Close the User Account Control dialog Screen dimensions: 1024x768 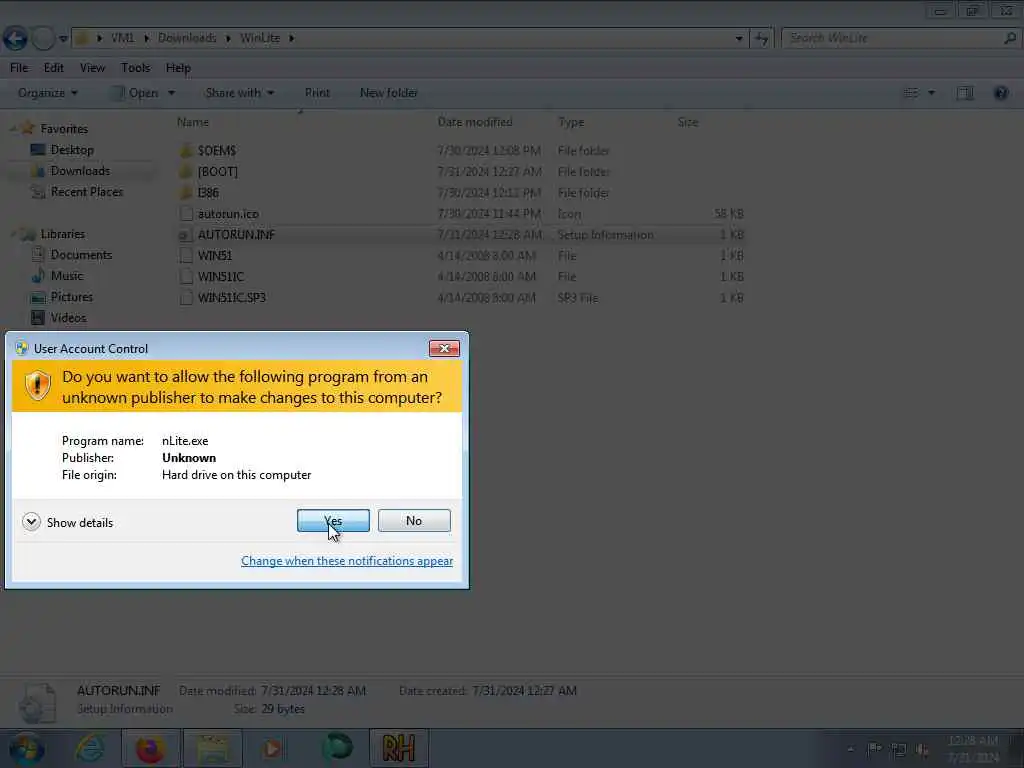(444, 349)
